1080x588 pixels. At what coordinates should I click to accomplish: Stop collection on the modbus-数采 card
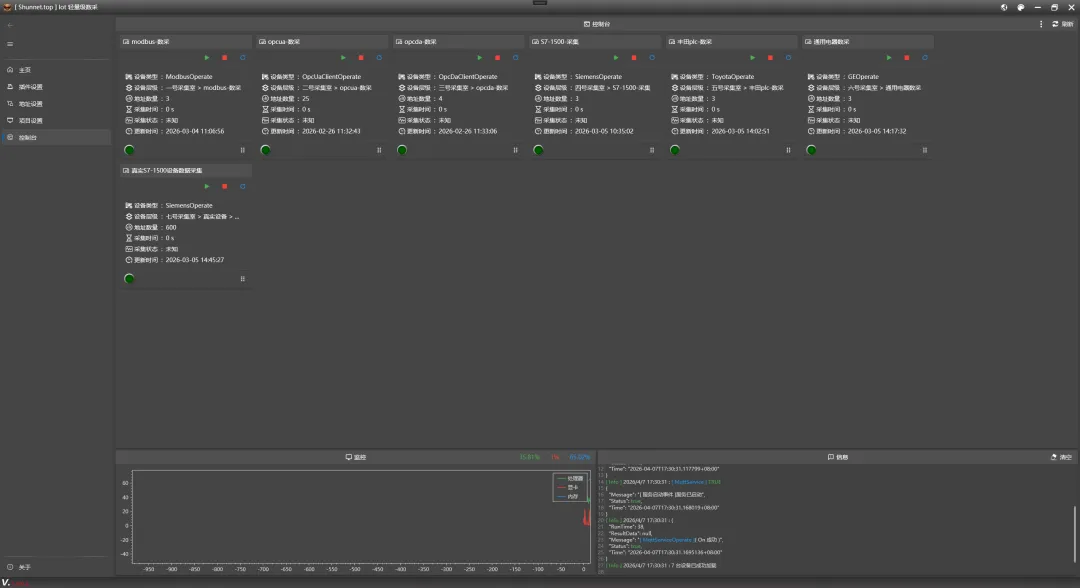click(x=225, y=58)
